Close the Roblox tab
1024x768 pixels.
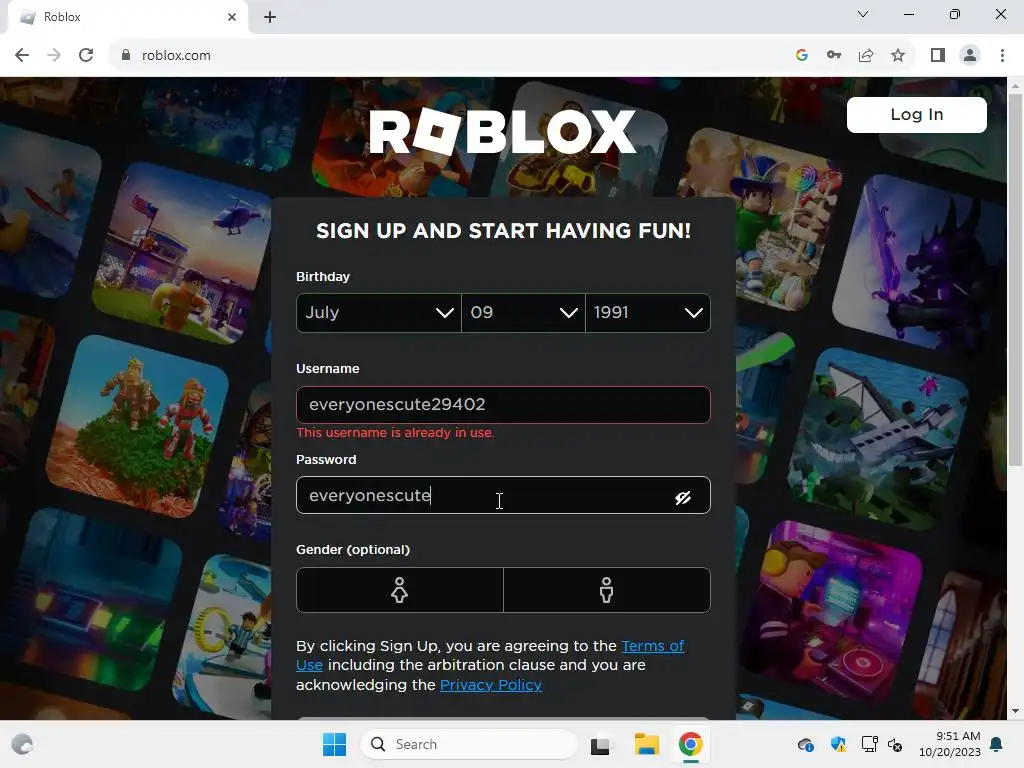point(232,17)
